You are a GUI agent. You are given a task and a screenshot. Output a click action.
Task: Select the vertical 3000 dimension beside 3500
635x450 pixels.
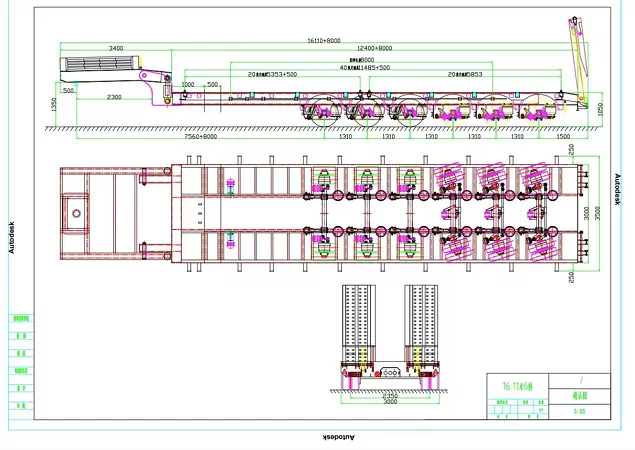click(586, 213)
